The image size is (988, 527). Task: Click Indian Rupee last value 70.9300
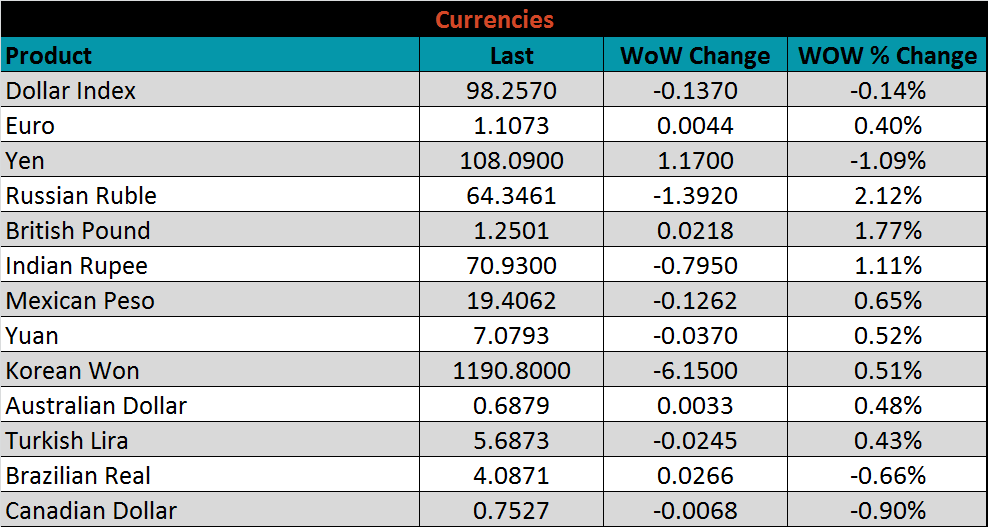click(x=511, y=266)
